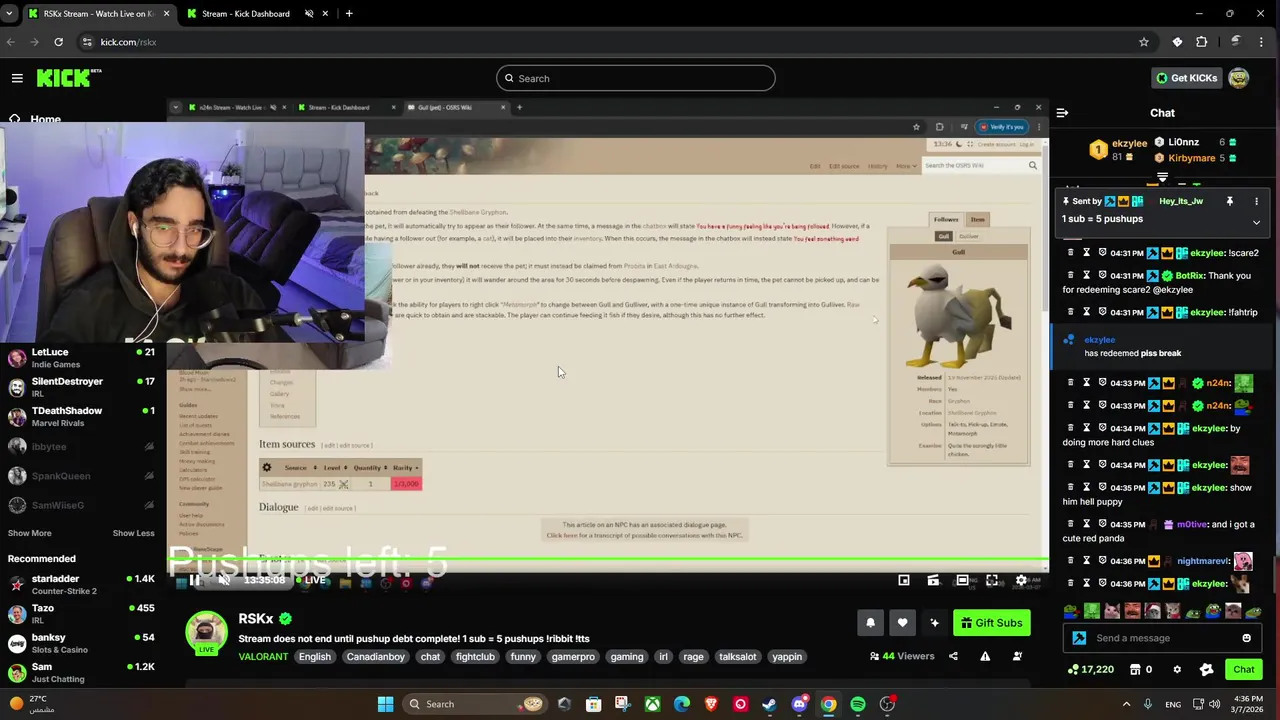Expand the gifters leaderboard handle
This screenshot has height=720, width=1280.
[x=1162, y=178]
